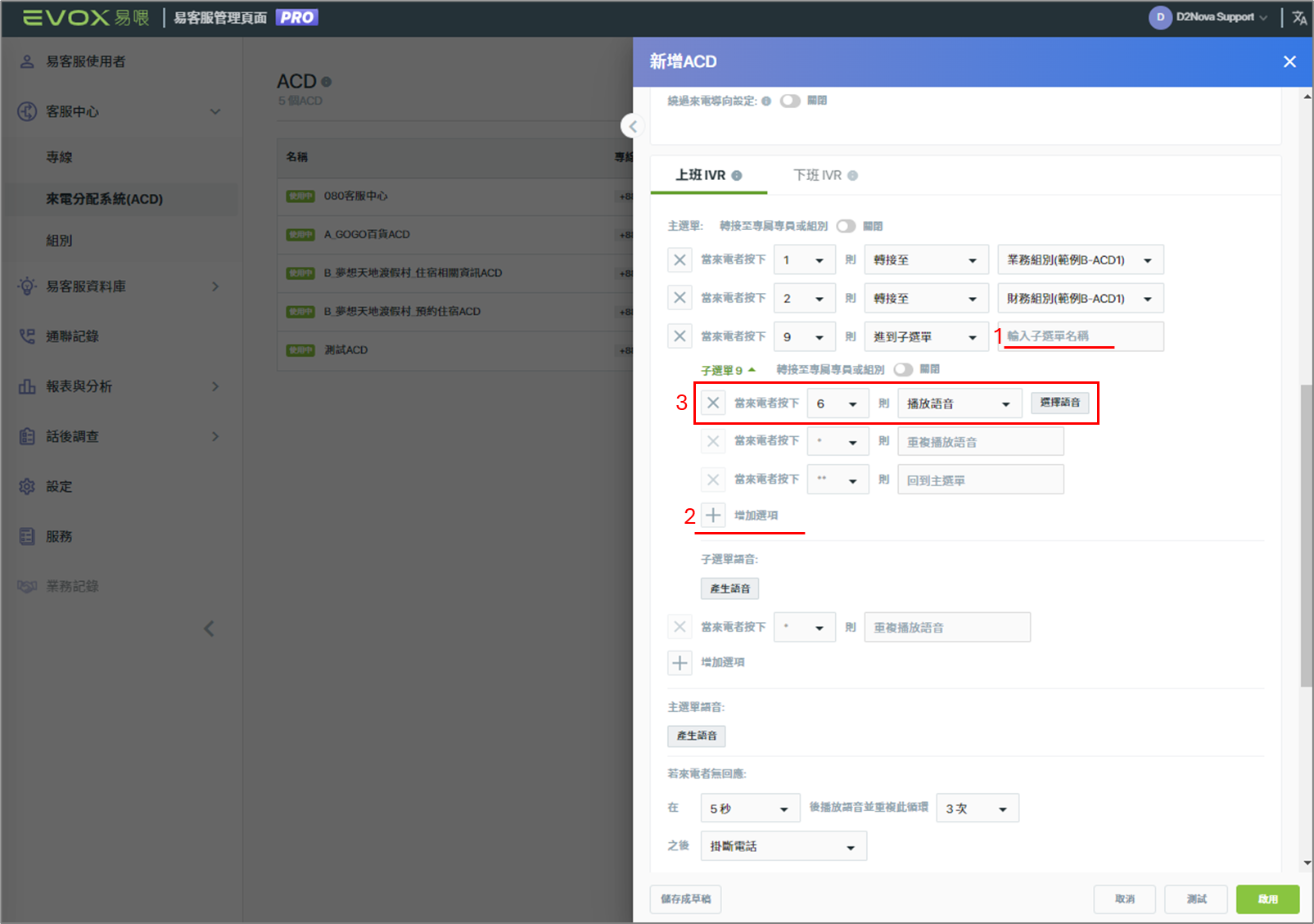Click the plus icon to add submenu option
The width and height of the screenshot is (1314, 924).
[713, 515]
